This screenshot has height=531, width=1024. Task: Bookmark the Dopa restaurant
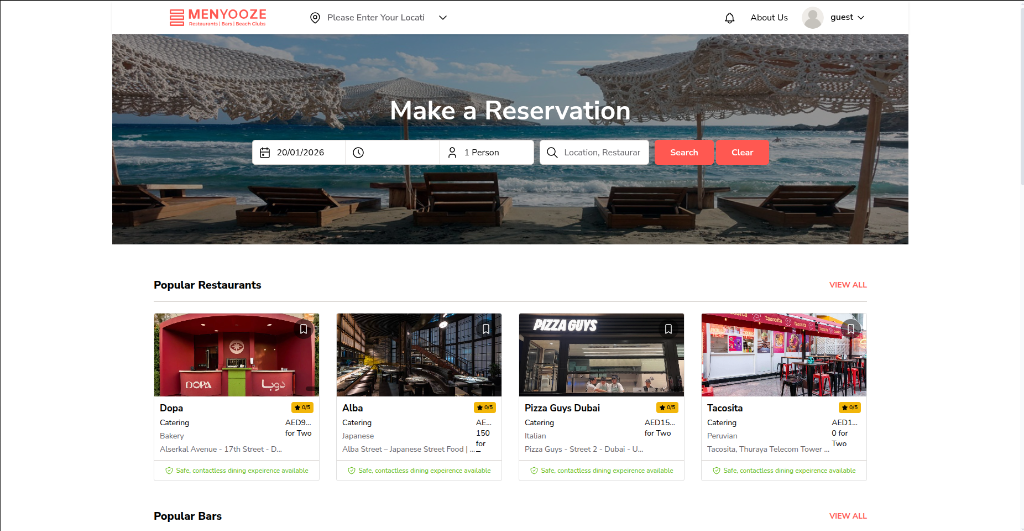pos(303,329)
